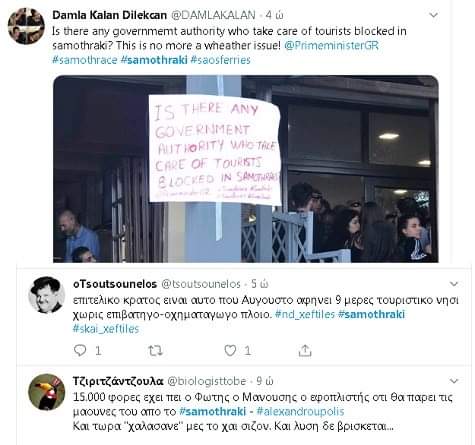Open #saosferries hashtag
475x445 pixels.
(220, 60)
